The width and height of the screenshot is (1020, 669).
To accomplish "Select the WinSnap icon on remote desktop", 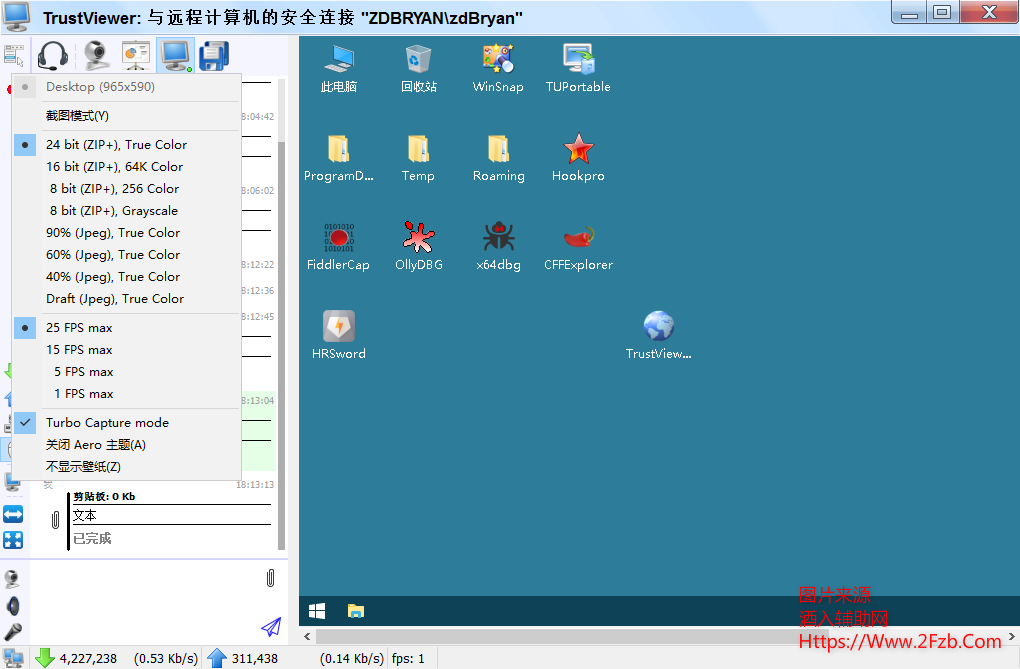I will coord(498,68).
